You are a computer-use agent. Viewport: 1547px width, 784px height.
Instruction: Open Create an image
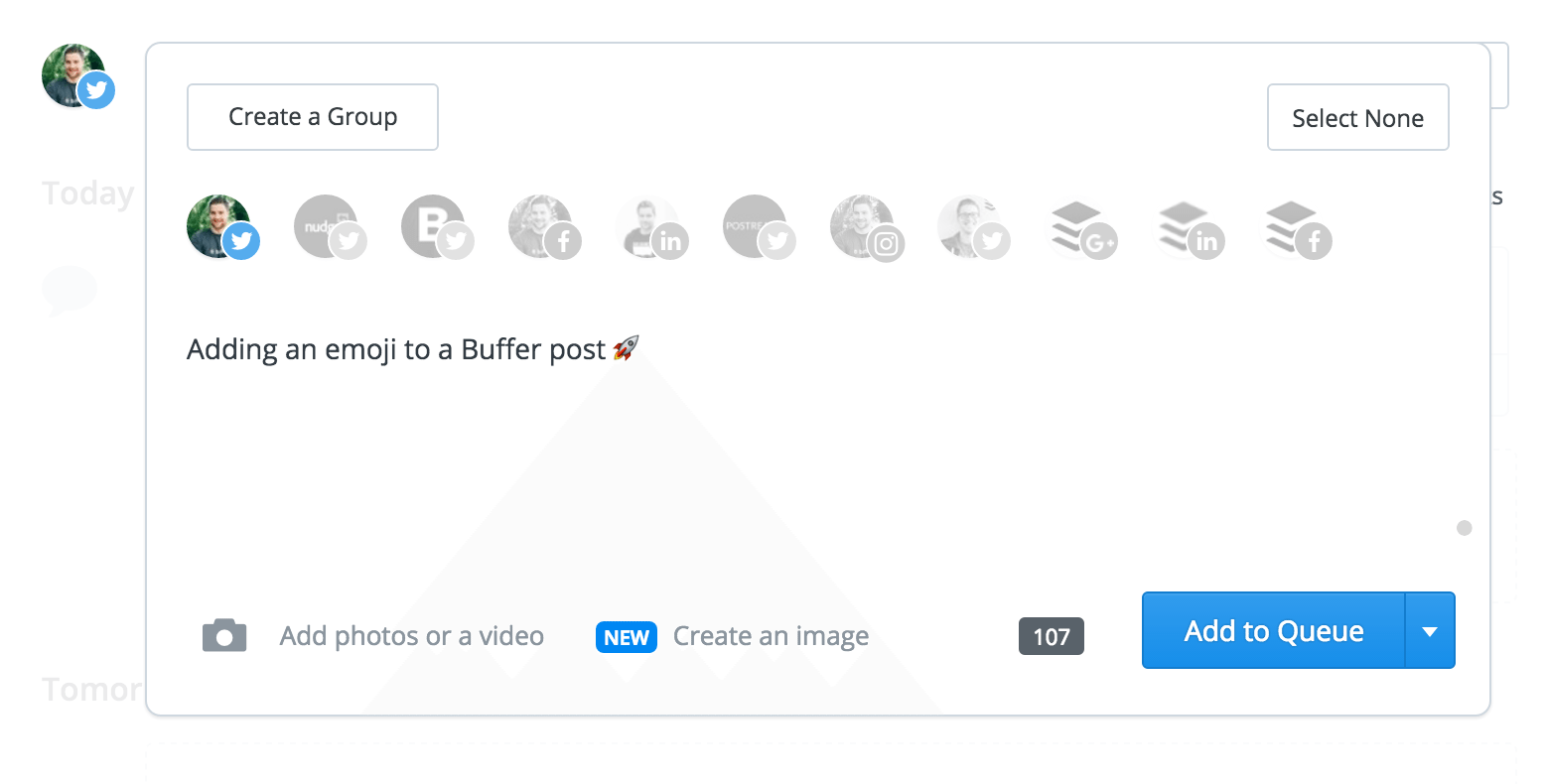(772, 635)
